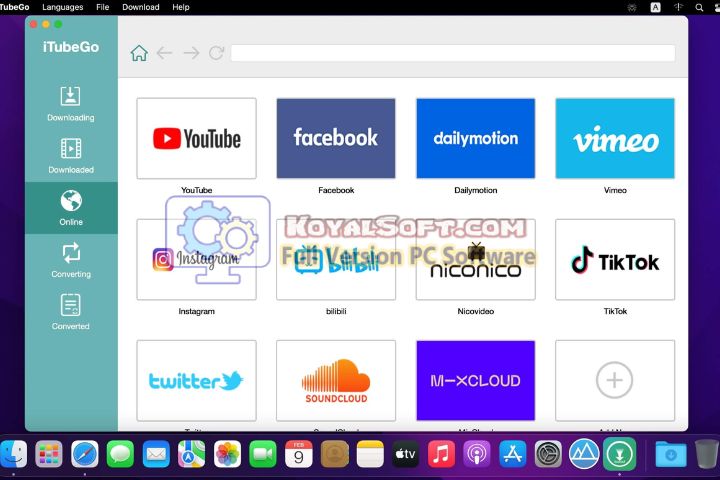Open the TikTok site tile
The height and width of the screenshot is (480, 720).
coord(615,260)
